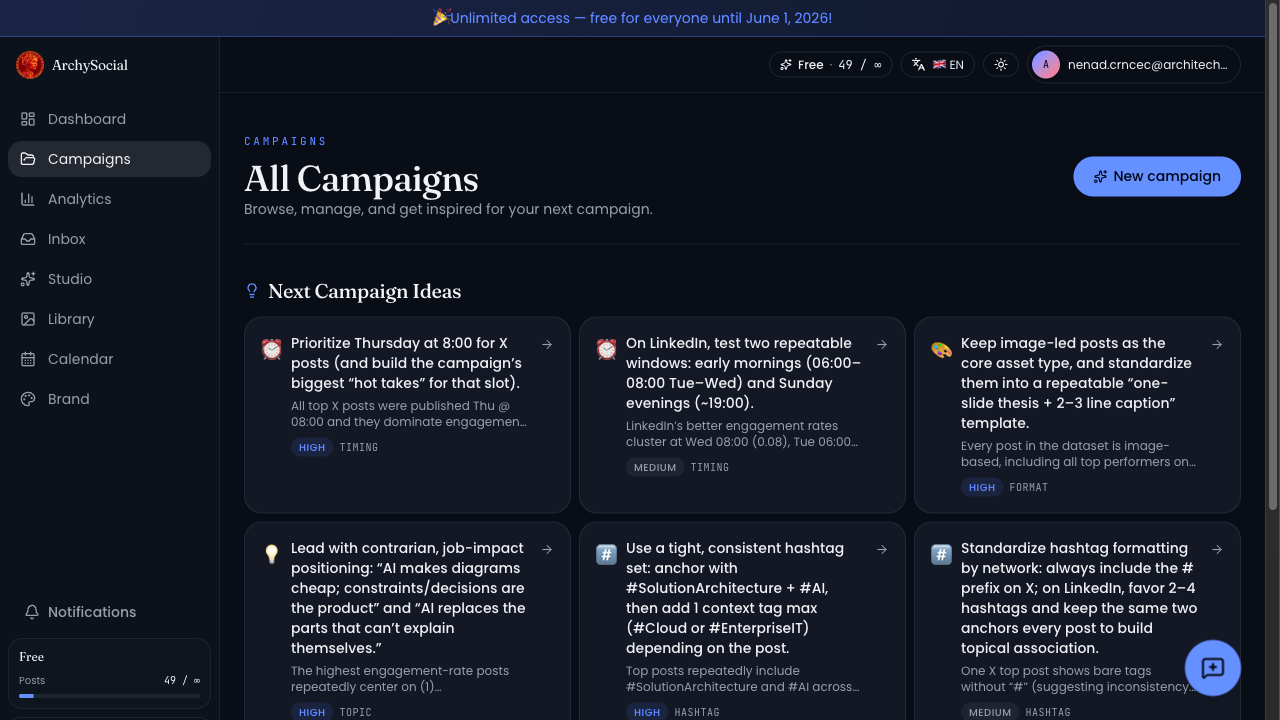Open arrow on LinkedIn repeatable windows idea
This screenshot has width=1280, height=720.
(882, 344)
